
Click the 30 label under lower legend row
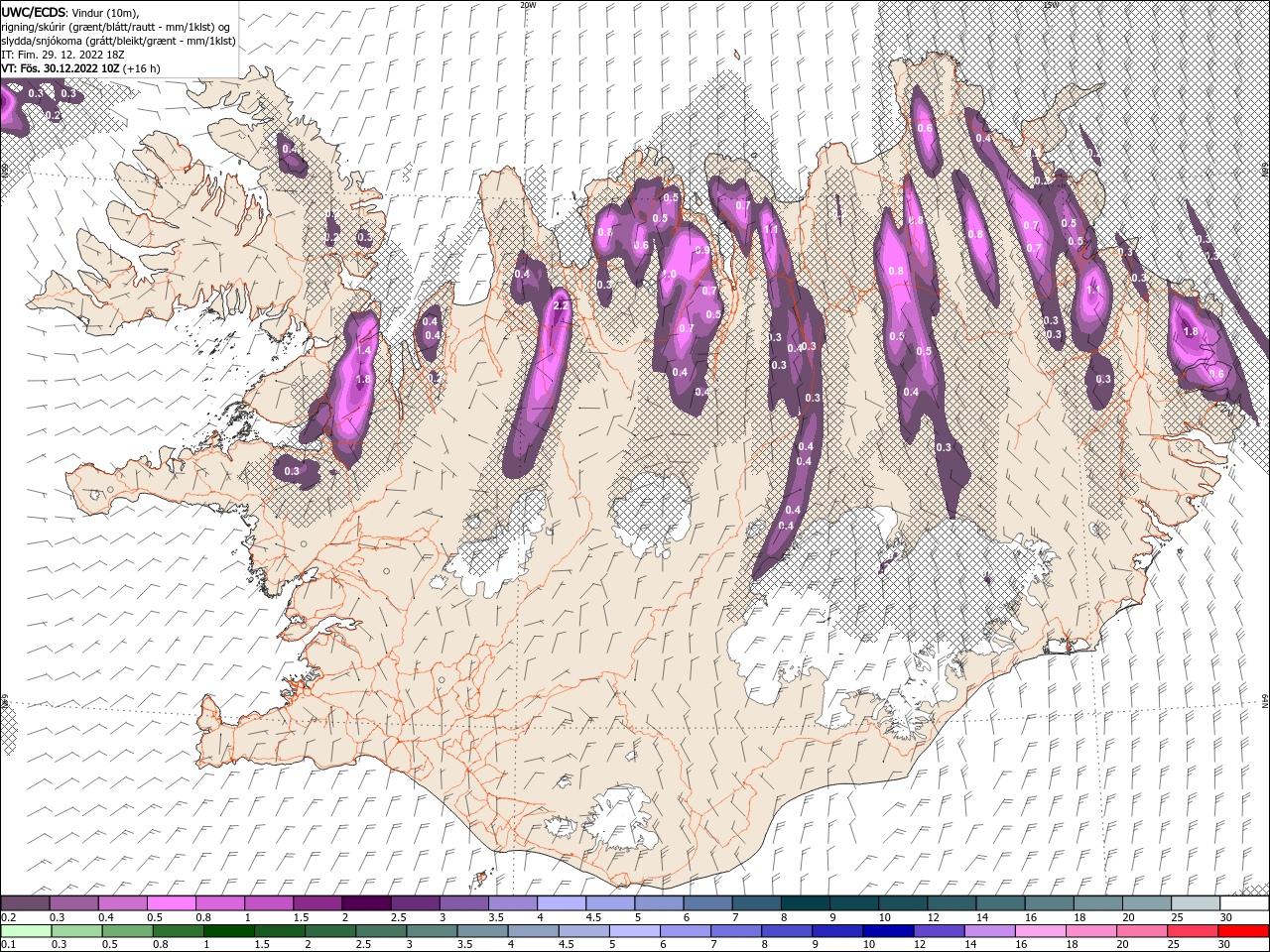tap(1226, 945)
